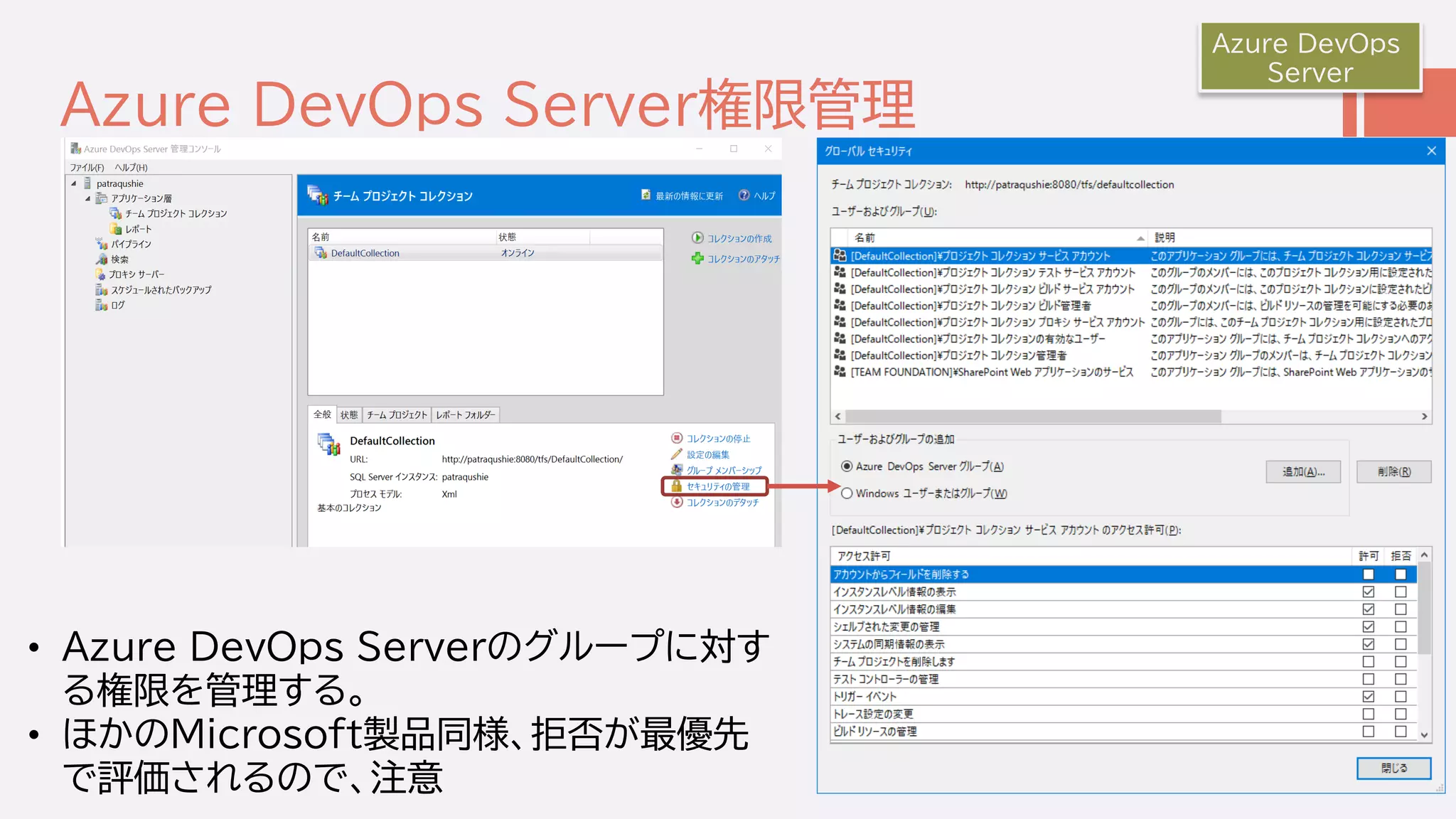Image resolution: width=1456 pixels, height=819 pixels.
Task: Close the グローバル セキュリティ dialog with X
Action: pyautogui.click(x=1431, y=151)
